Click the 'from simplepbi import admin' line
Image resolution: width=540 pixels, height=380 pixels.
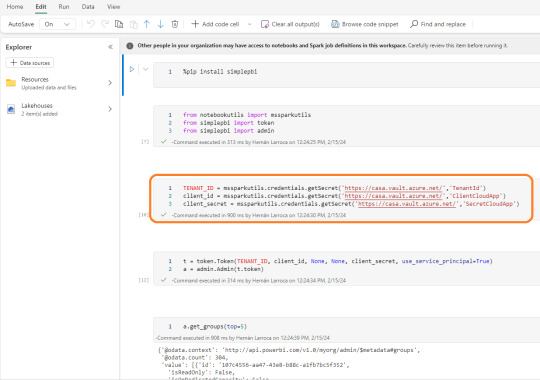pos(229,131)
